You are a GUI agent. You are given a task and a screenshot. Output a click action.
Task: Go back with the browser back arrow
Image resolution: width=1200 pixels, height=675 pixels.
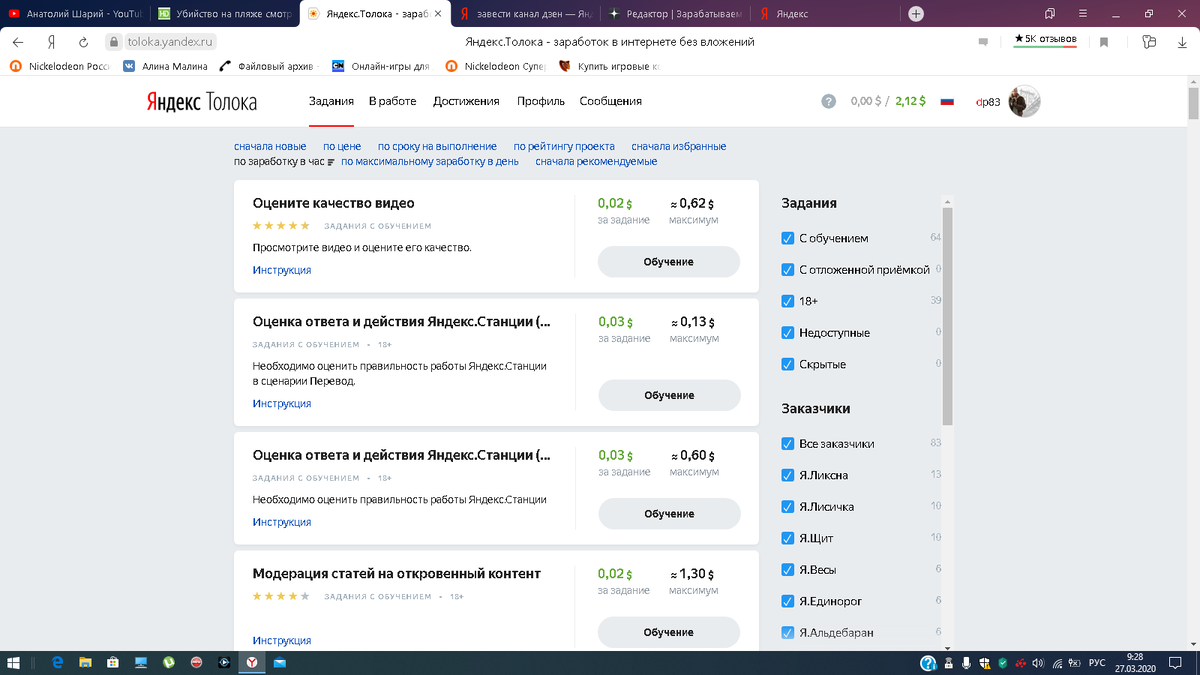pos(18,42)
